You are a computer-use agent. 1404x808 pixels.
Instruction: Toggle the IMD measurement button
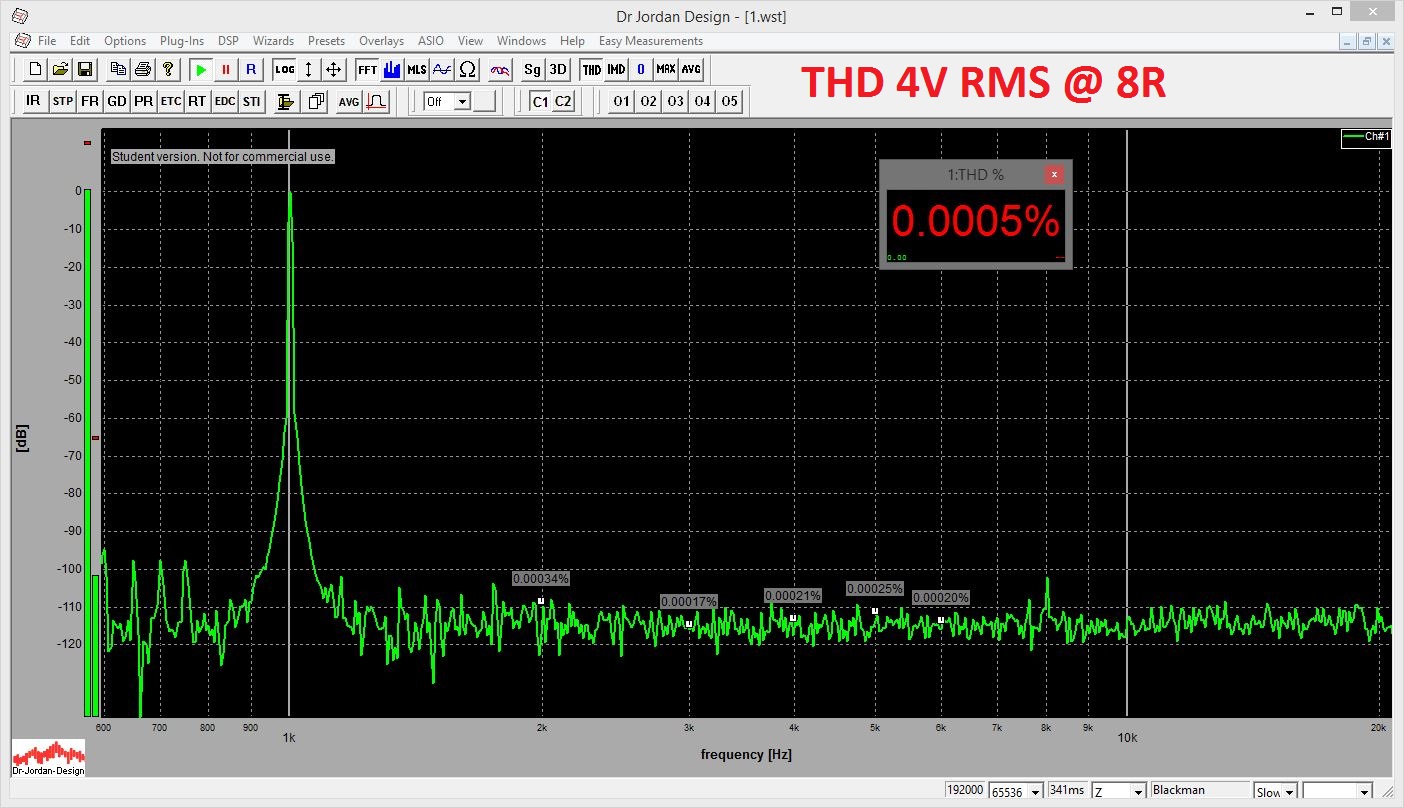(617, 69)
